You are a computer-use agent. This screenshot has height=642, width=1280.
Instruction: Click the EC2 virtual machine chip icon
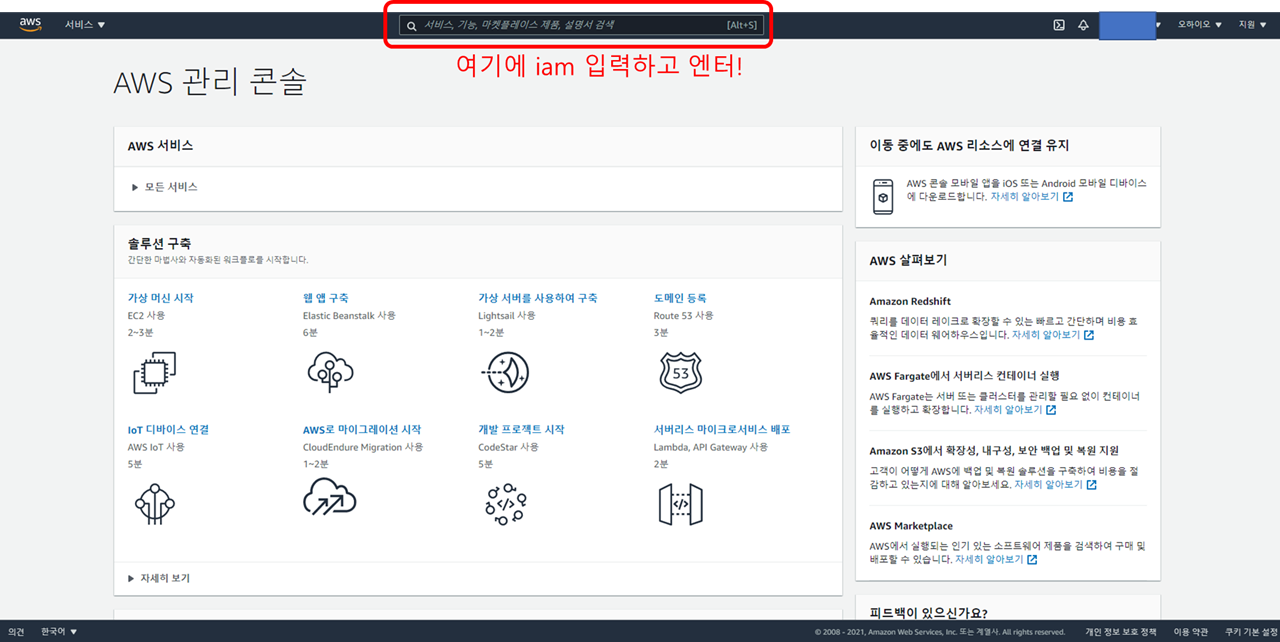pos(155,372)
